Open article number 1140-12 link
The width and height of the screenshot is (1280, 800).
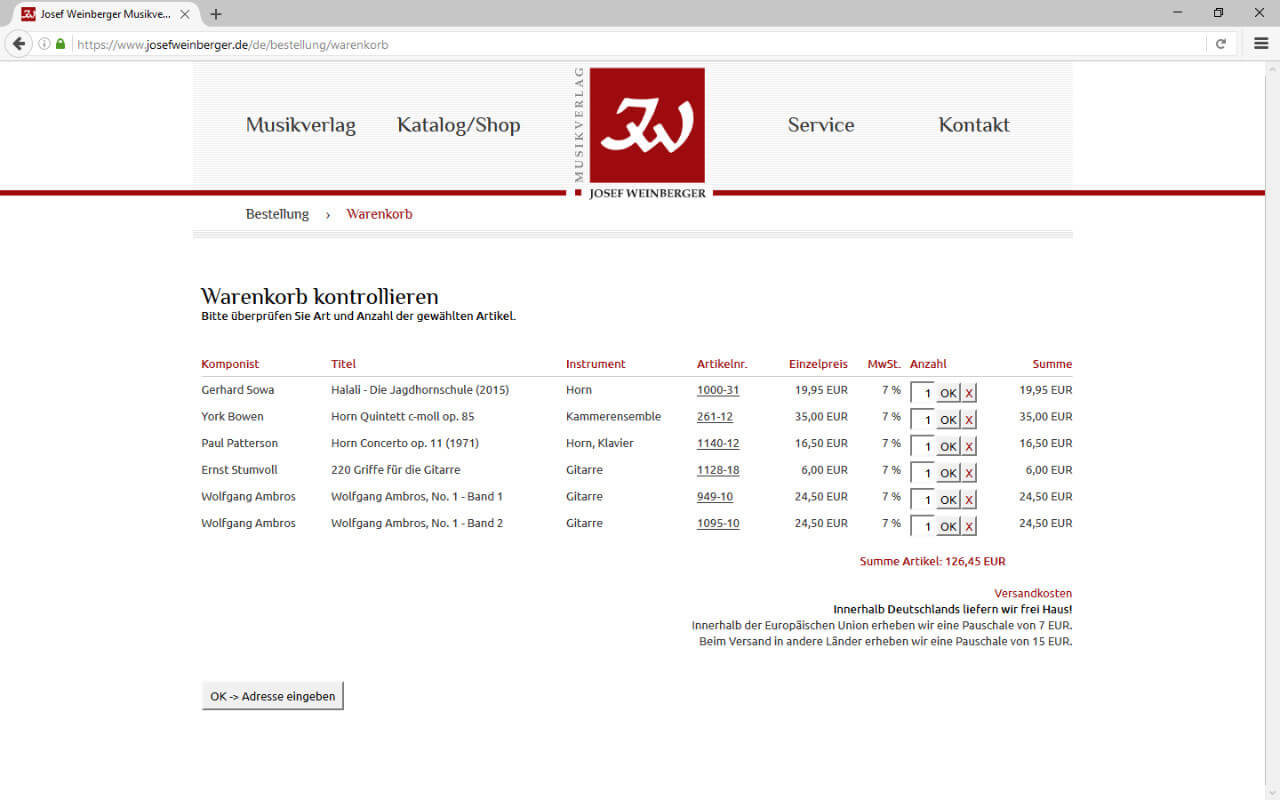(718, 443)
